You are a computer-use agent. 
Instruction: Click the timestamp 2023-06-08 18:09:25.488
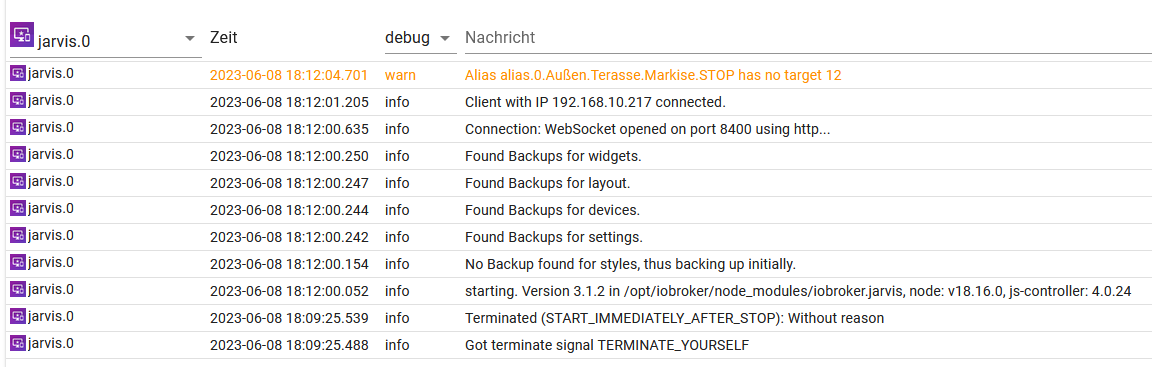(289, 345)
